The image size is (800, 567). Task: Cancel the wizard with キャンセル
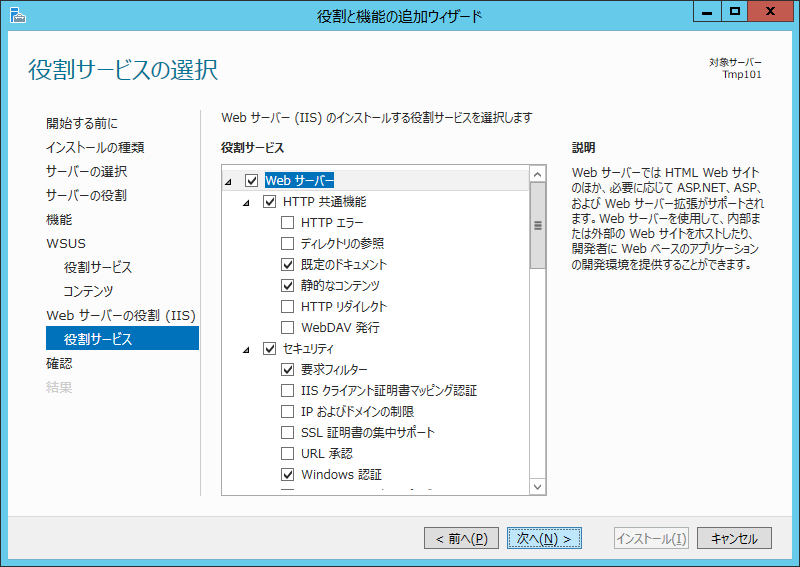pos(734,538)
